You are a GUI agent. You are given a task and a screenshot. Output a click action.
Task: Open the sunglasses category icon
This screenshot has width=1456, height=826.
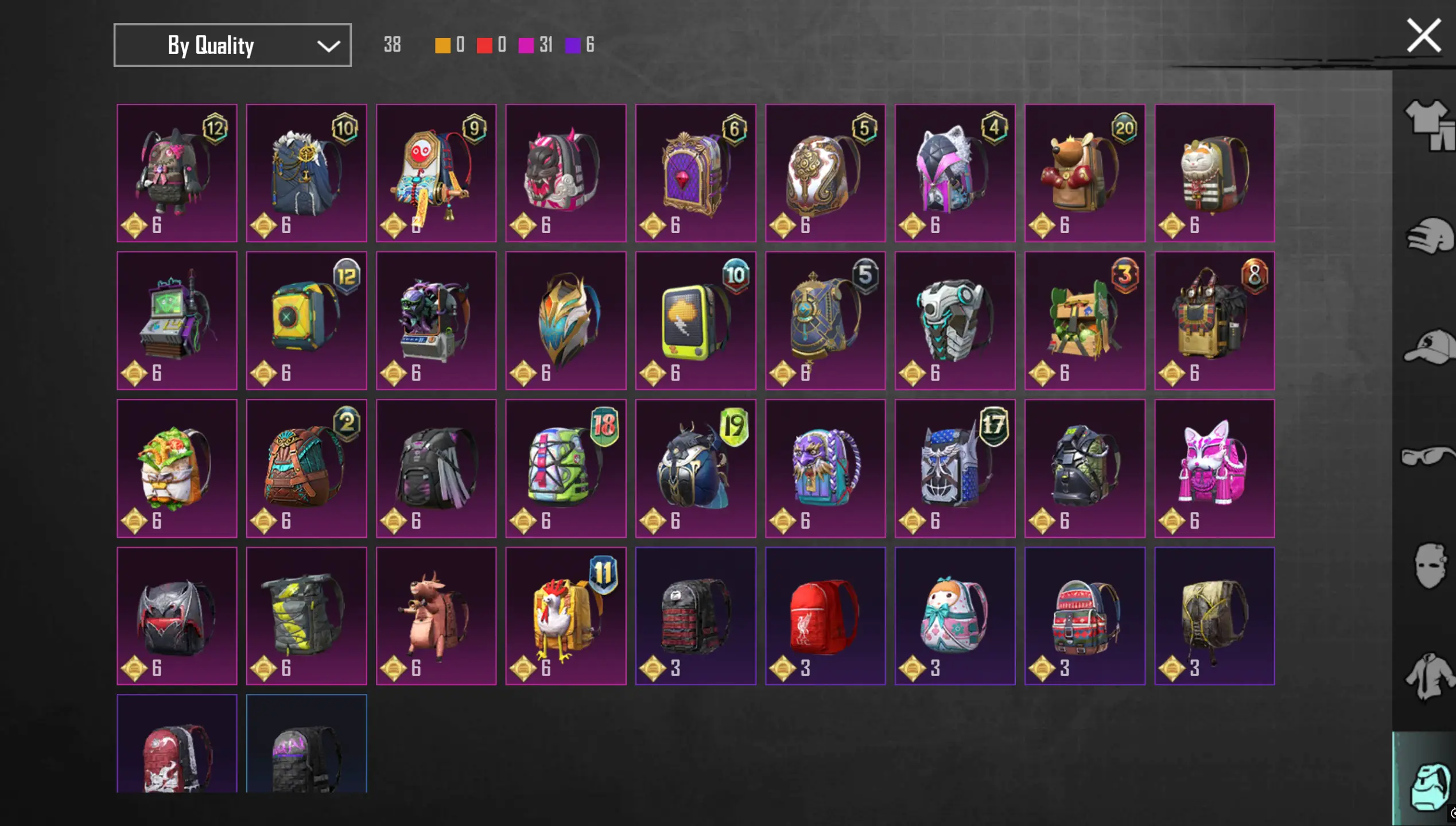pos(1429,456)
